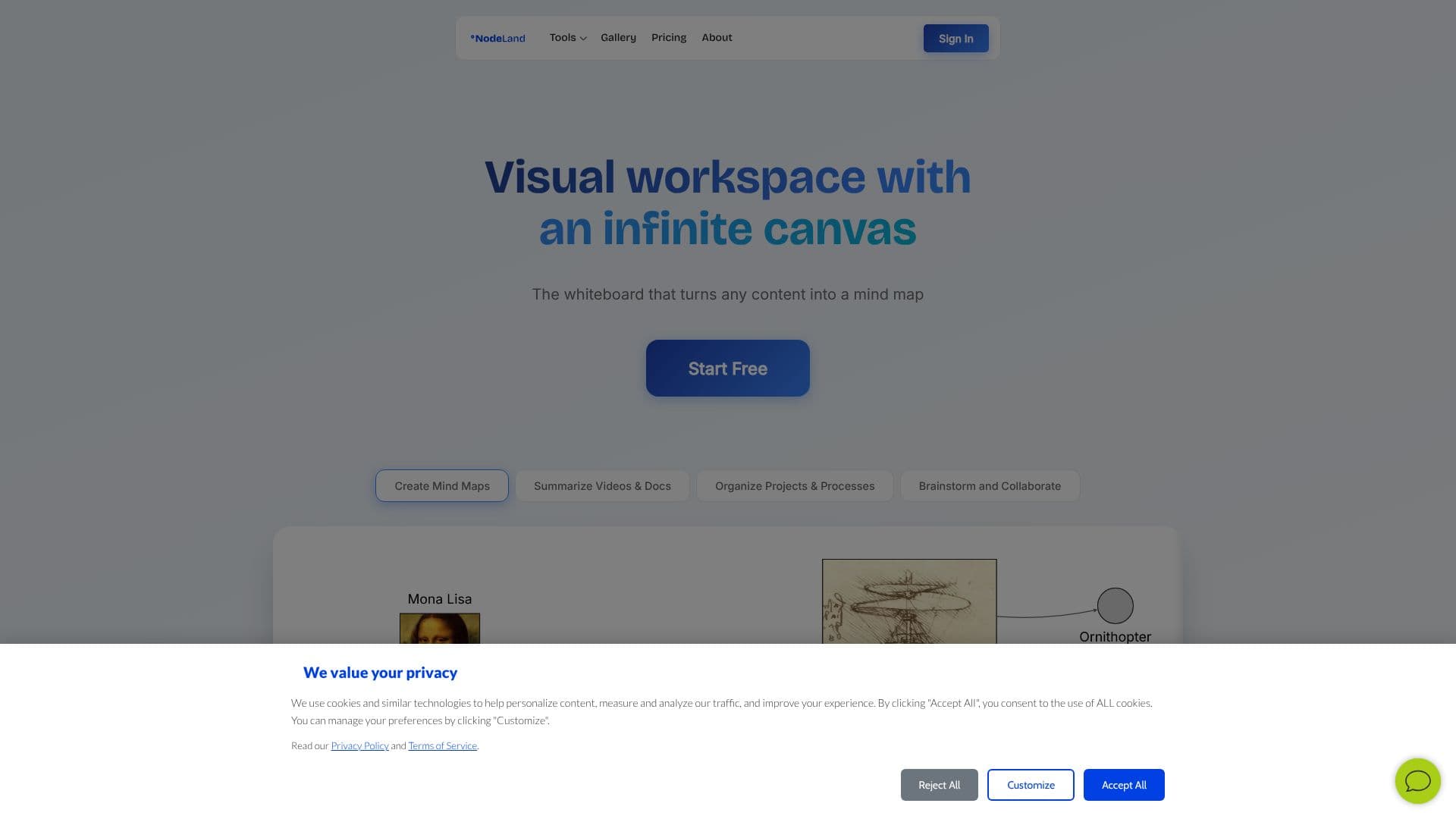Viewport: 1456px width, 819px height.
Task: Open the About page
Action: pyautogui.click(x=717, y=37)
